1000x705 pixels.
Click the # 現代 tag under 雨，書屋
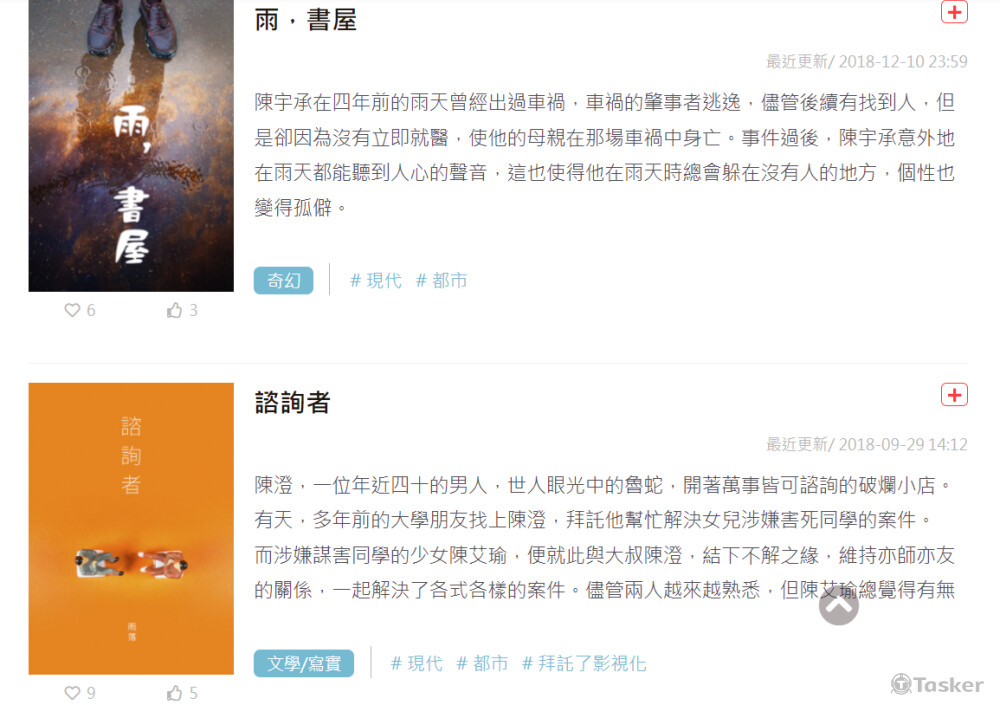click(376, 281)
